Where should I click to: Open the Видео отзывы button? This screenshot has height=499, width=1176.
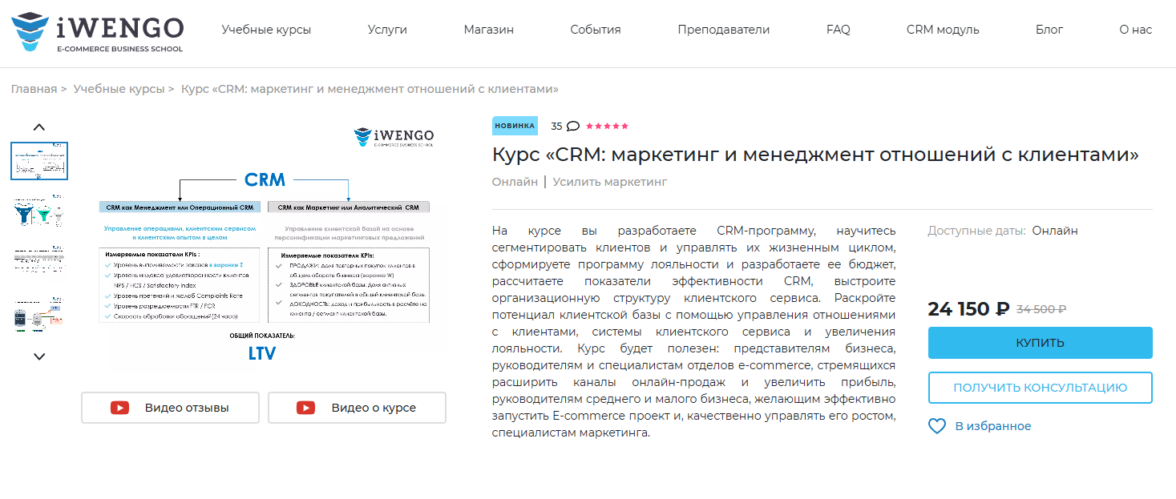(170, 408)
